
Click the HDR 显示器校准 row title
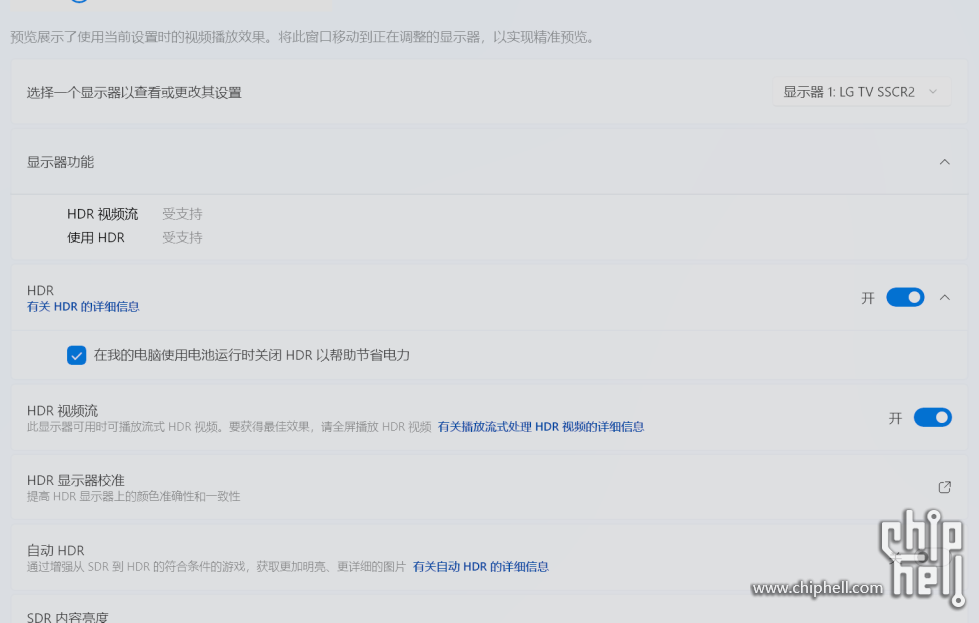click(x=76, y=480)
